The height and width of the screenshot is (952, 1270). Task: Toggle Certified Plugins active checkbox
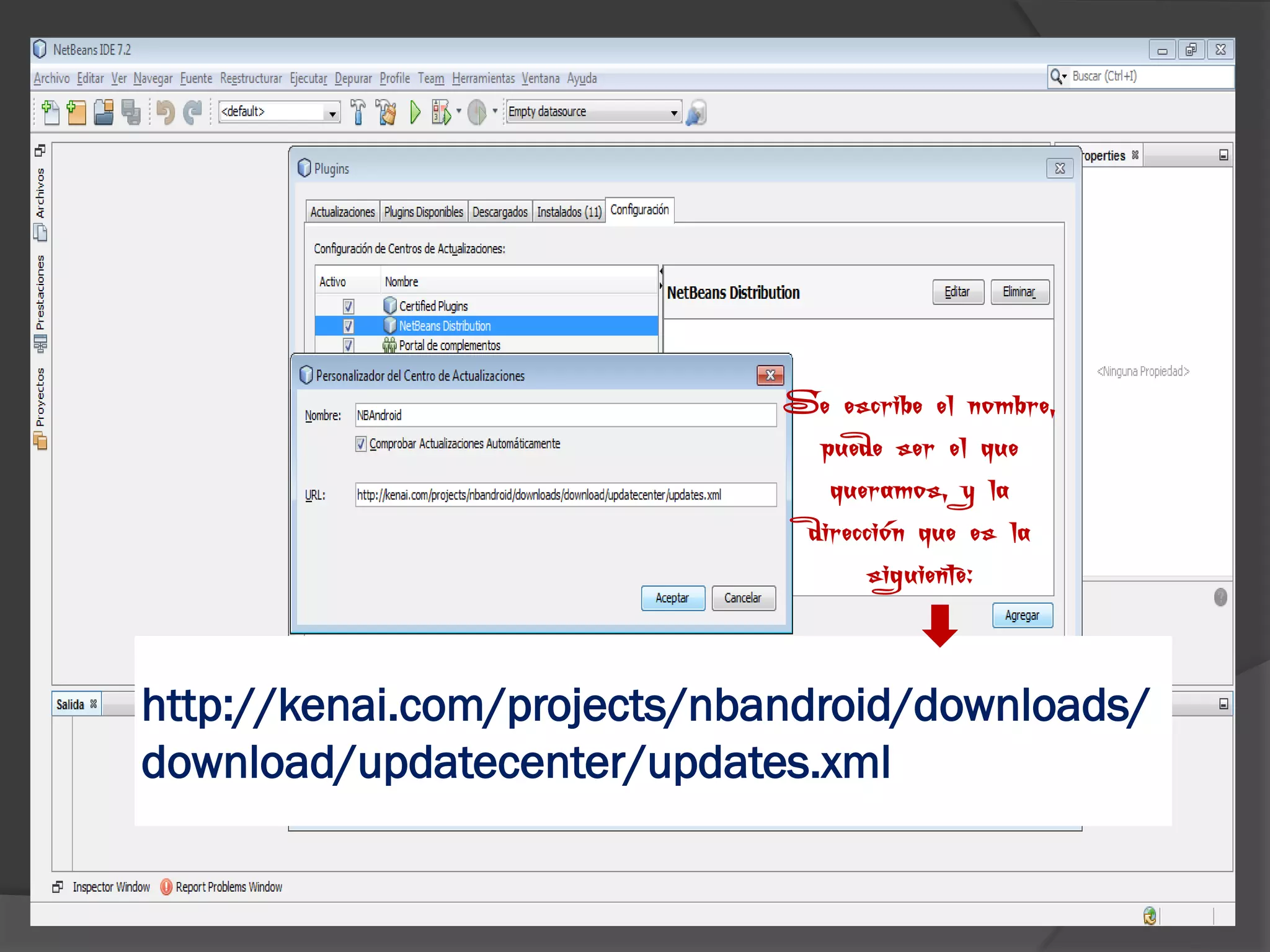[349, 306]
